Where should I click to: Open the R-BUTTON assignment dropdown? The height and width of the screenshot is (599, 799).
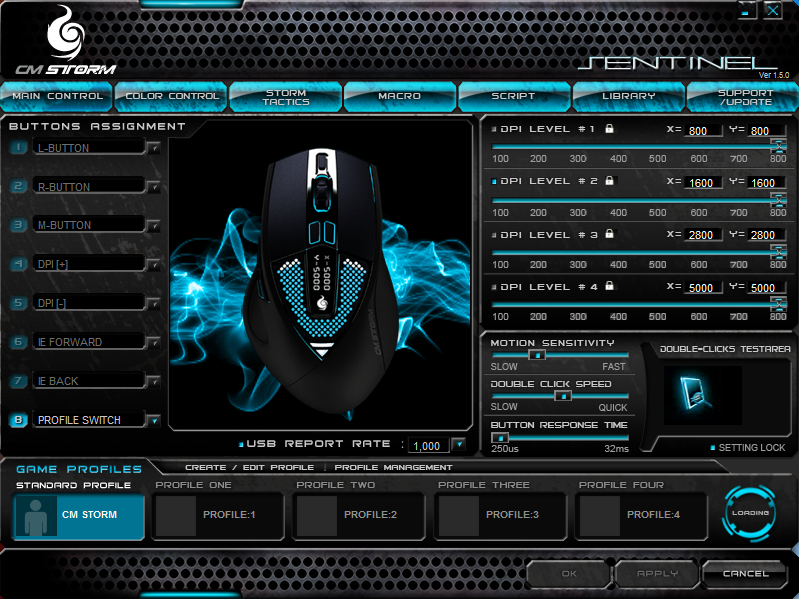point(153,187)
